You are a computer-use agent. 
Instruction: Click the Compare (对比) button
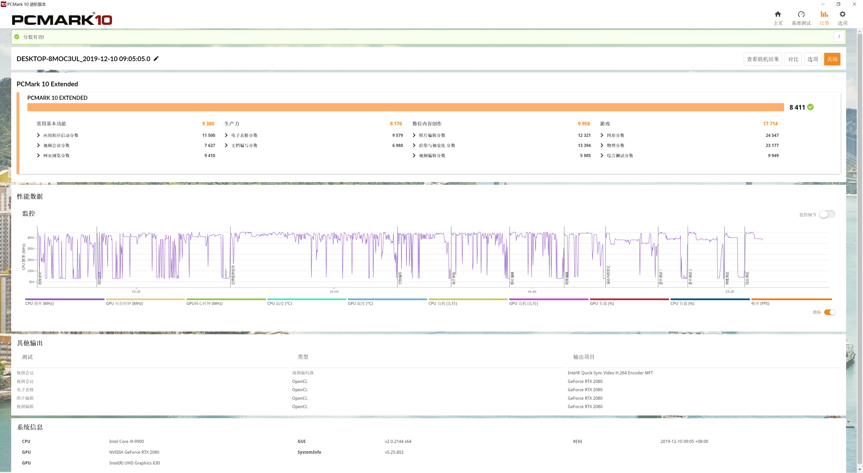pyautogui.click(x=793, y=59)
